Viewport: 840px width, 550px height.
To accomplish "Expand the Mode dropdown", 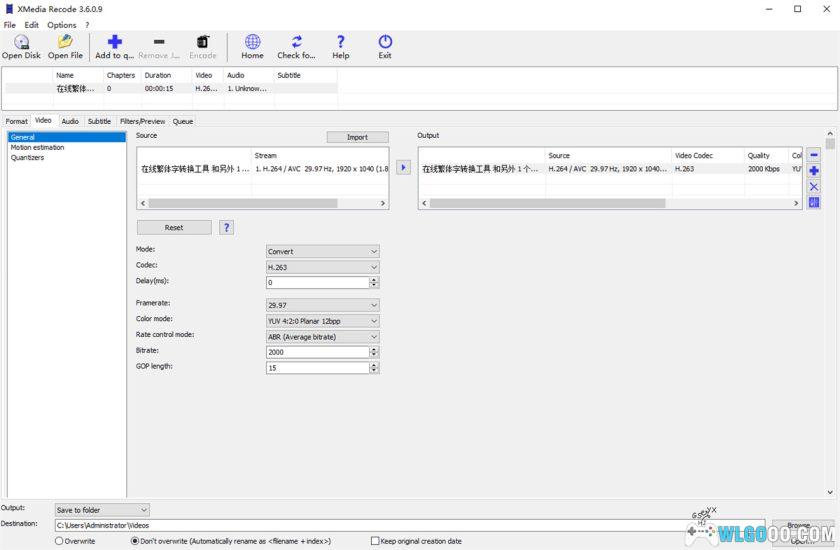I will (322, 251).
